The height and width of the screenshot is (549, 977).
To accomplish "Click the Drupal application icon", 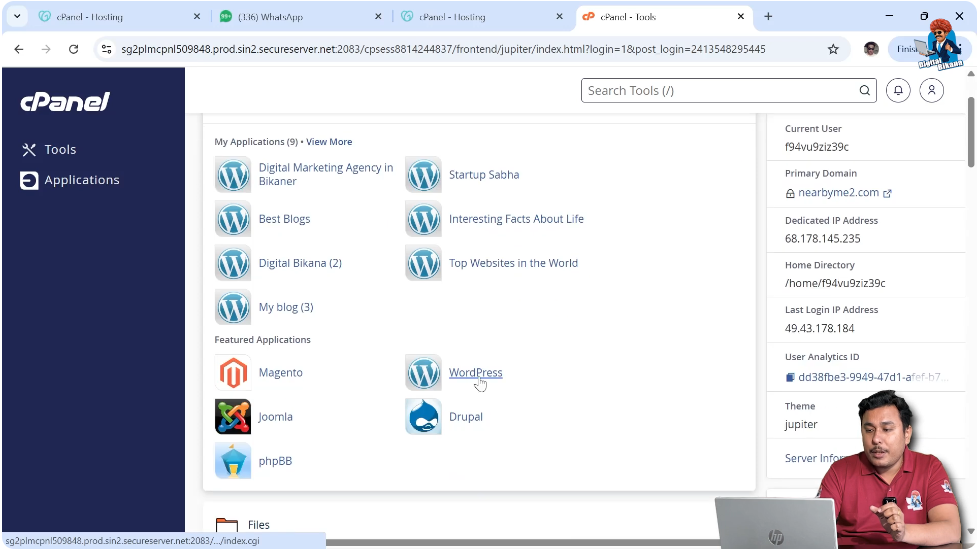I will [423, 417].
